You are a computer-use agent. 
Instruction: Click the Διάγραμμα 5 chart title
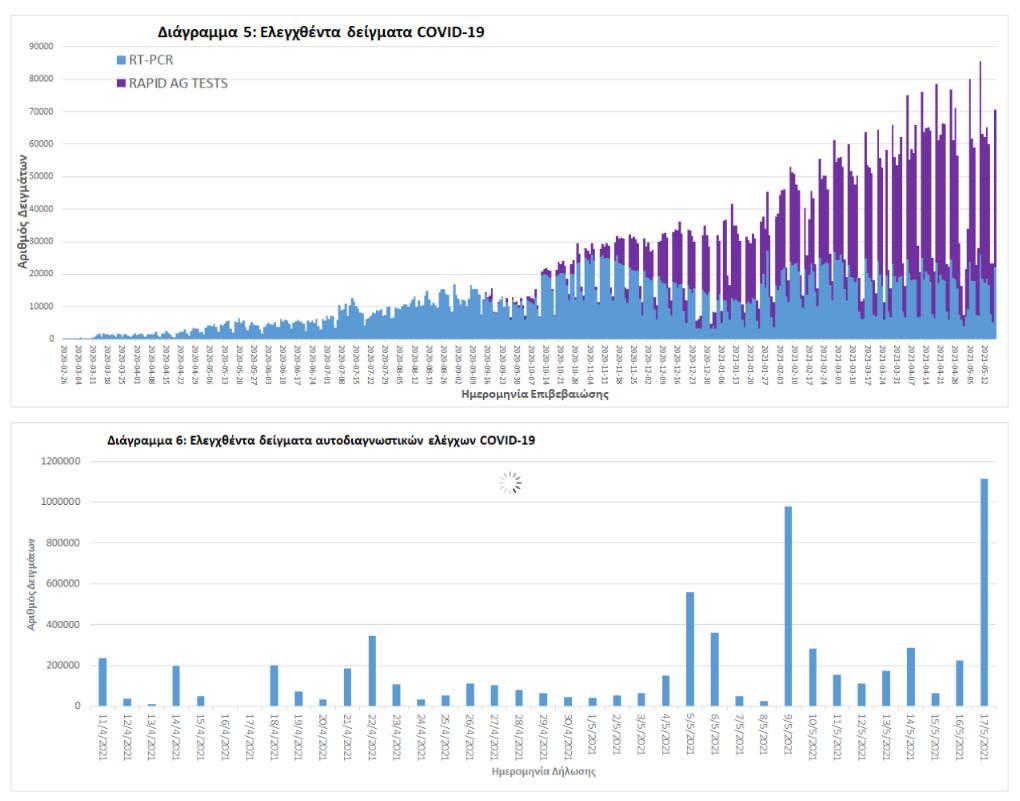pyautogui.click(x=321, y=32)
